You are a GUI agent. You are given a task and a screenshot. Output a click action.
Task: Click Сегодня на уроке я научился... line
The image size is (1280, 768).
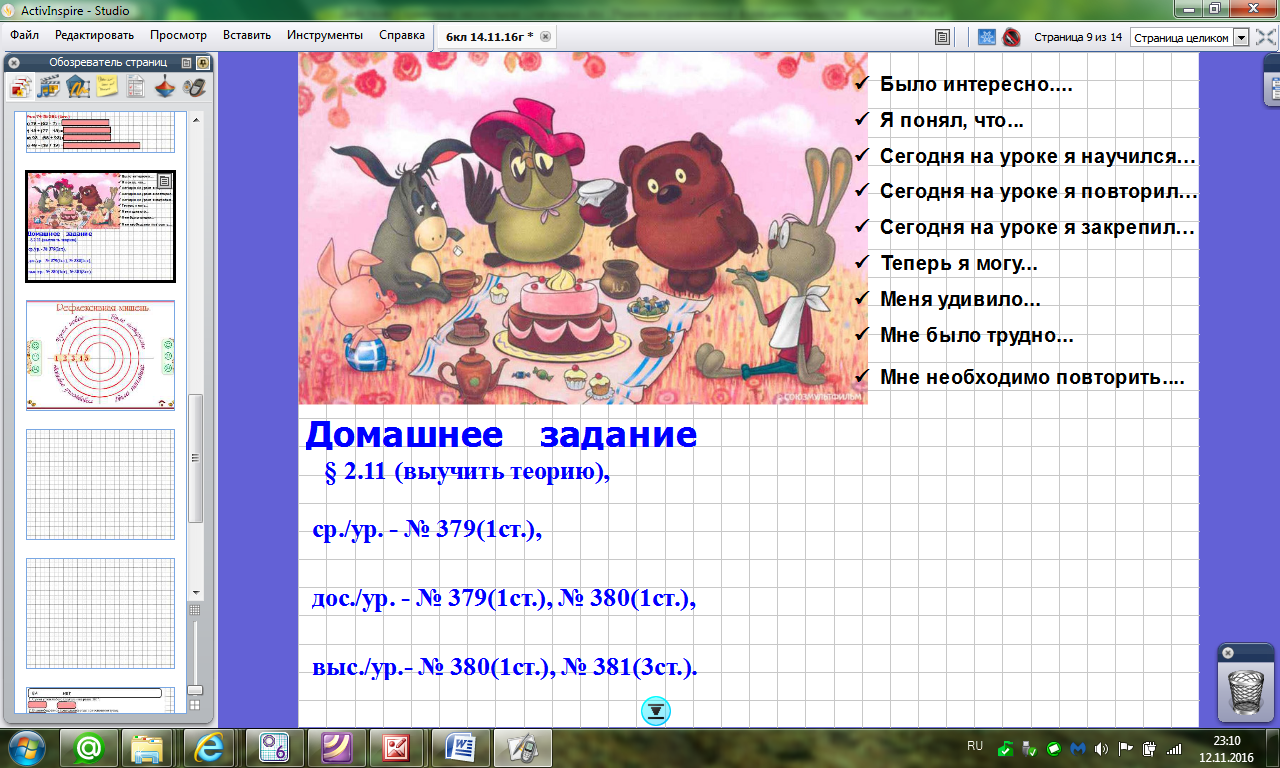(x=1038, y=157)
